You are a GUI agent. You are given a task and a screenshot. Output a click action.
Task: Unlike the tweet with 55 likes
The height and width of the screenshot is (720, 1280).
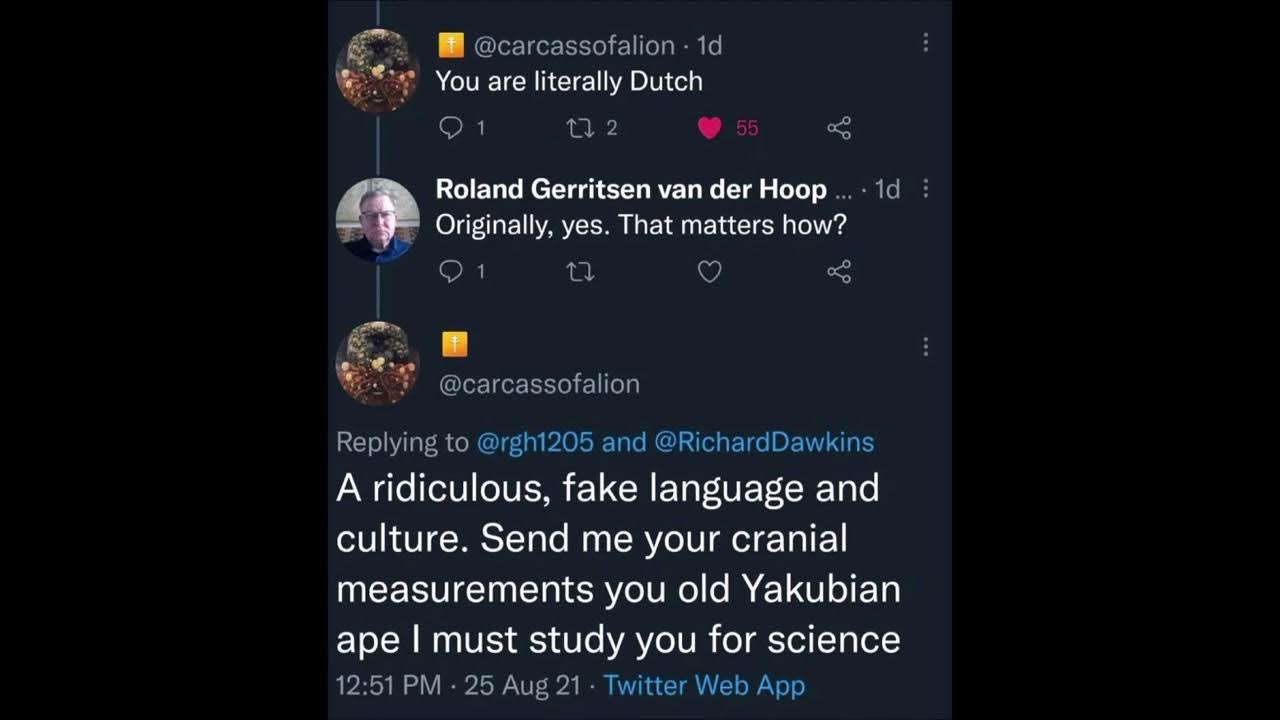(x=710, y=128)
